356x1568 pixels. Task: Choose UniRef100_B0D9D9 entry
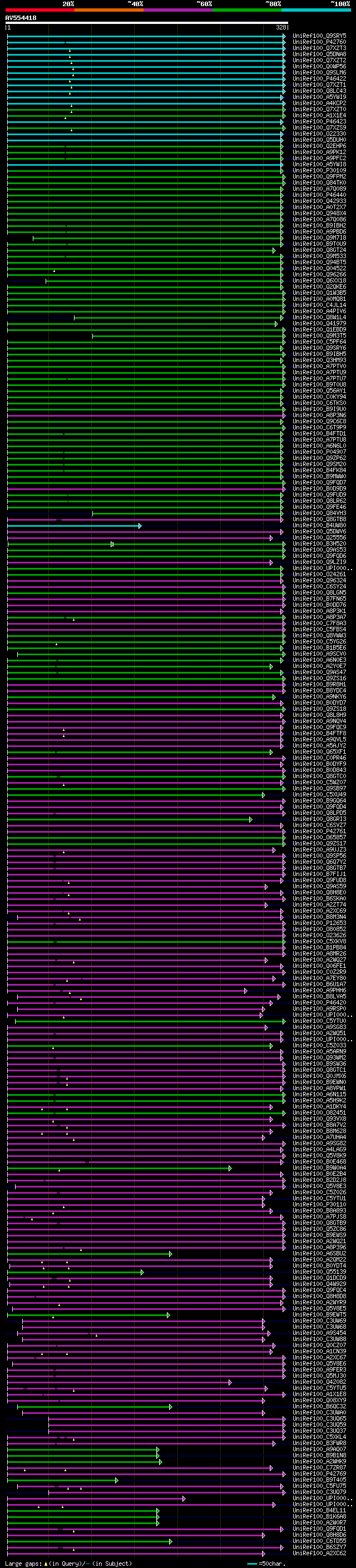pyautogui.click(x=319, y=489)
